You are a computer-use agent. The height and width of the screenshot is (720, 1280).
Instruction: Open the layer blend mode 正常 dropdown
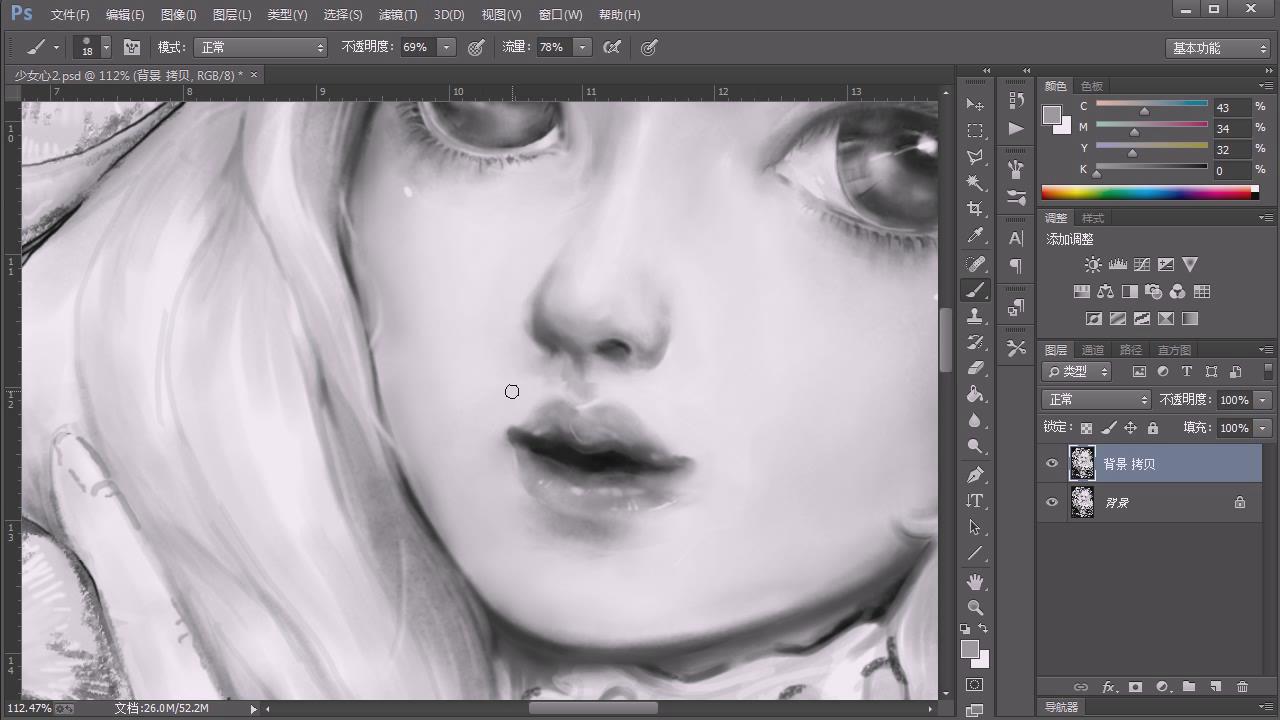[x=1097, y=399]
